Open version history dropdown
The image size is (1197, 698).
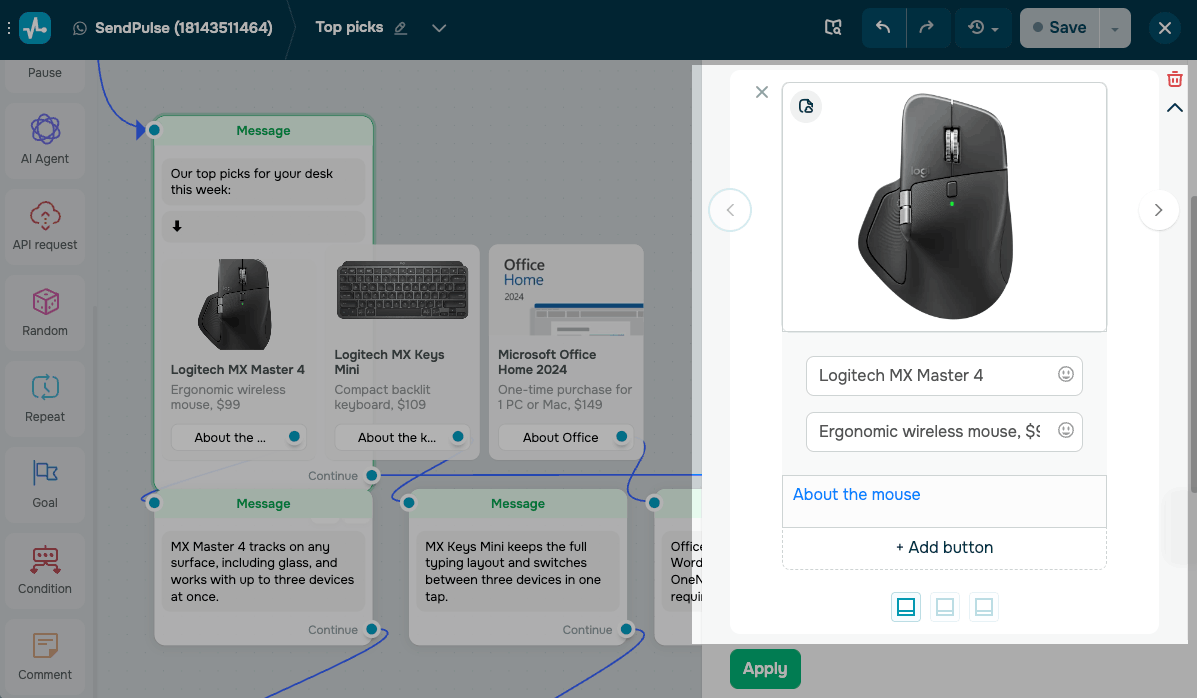(983, 28)
